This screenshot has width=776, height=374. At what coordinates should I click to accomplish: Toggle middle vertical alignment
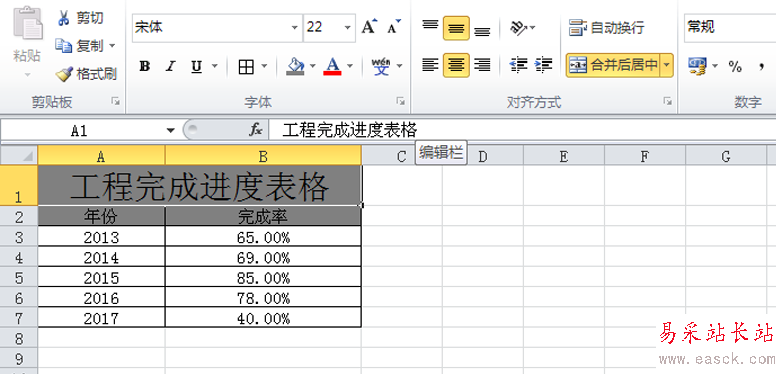pyautogui.click(x=456, y=28)
